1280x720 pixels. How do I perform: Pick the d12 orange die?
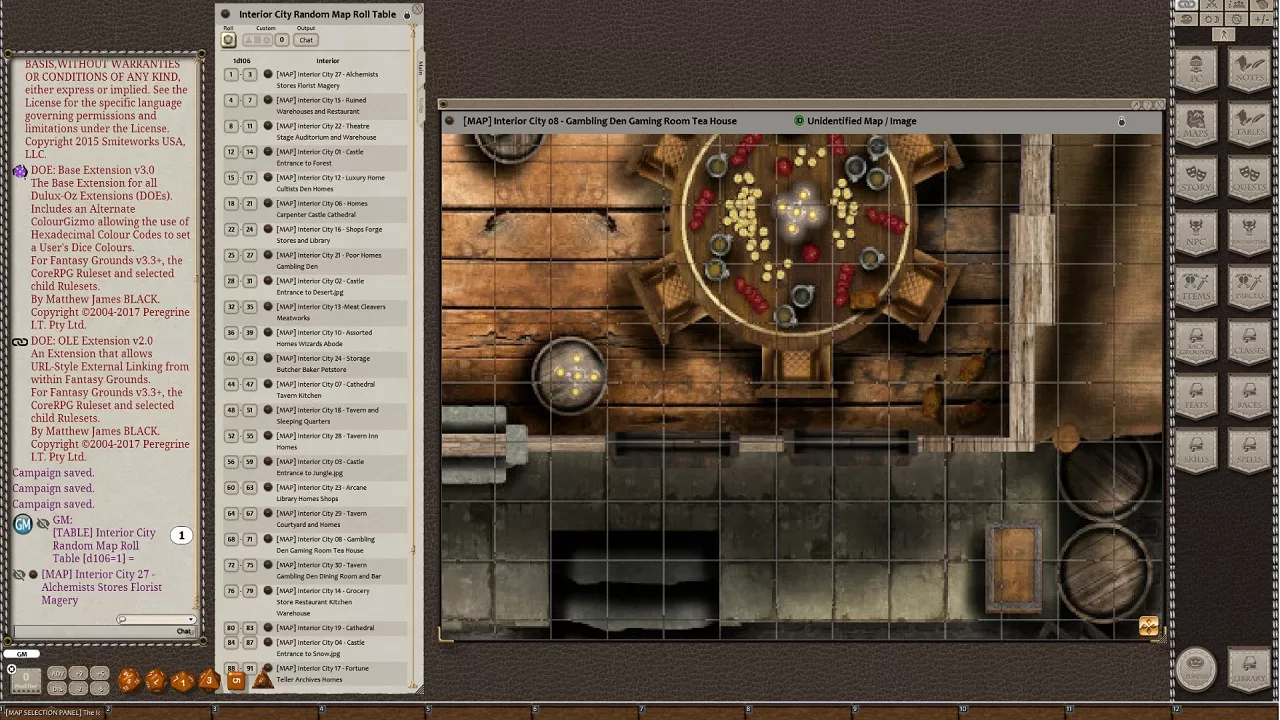[x=155, y=680]
